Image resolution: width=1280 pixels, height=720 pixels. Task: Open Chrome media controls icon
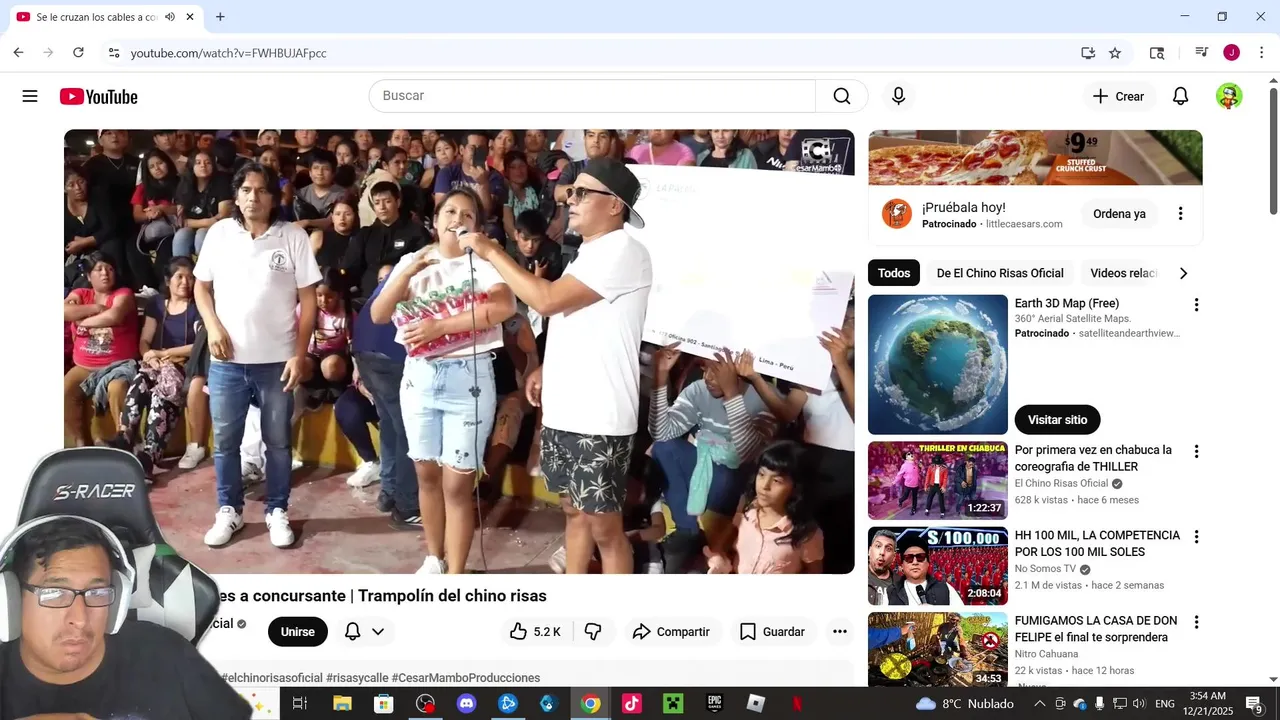[1202, 53]
